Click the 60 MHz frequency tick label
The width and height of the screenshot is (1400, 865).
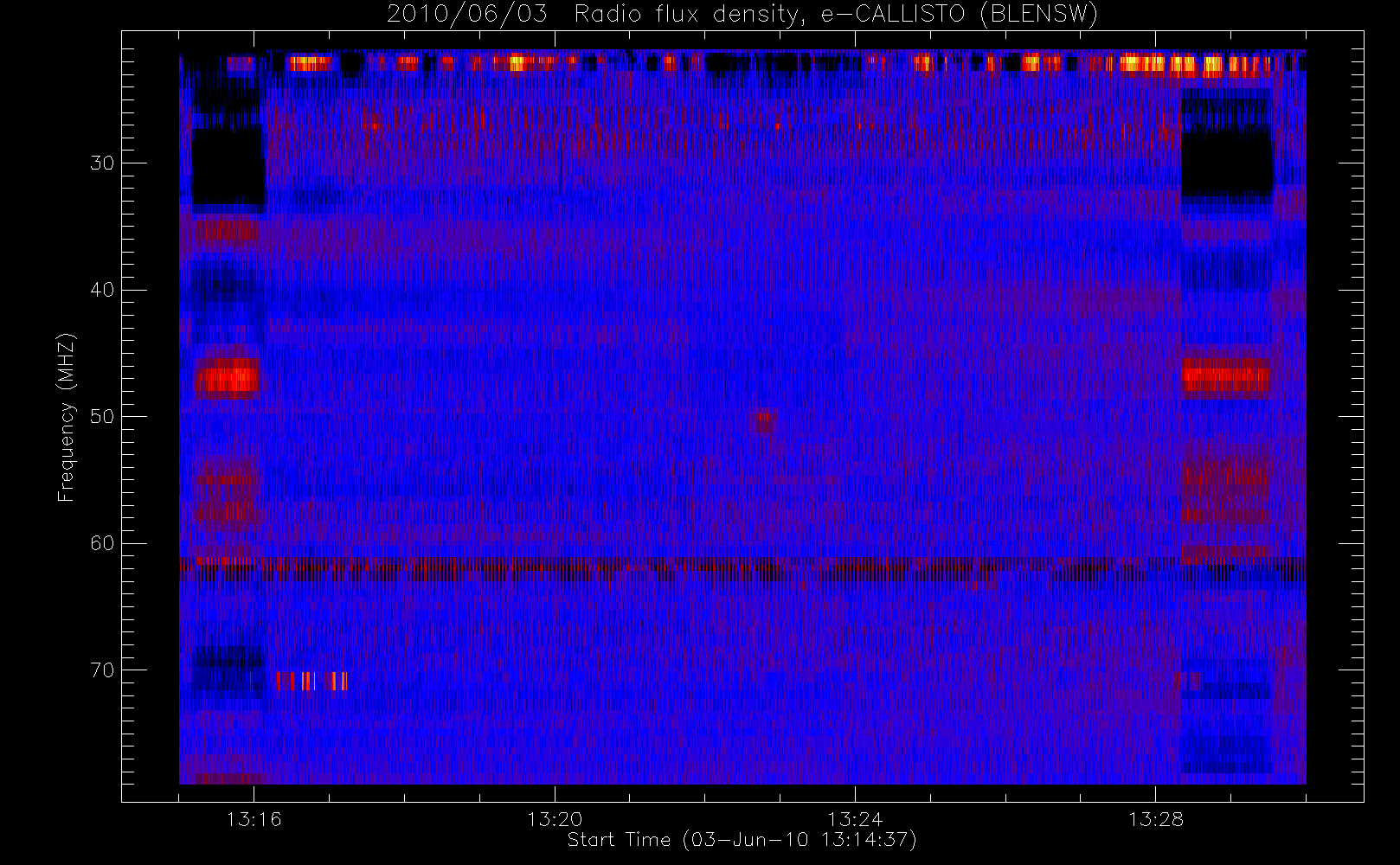pyautogui.click(x=102, y=543)
